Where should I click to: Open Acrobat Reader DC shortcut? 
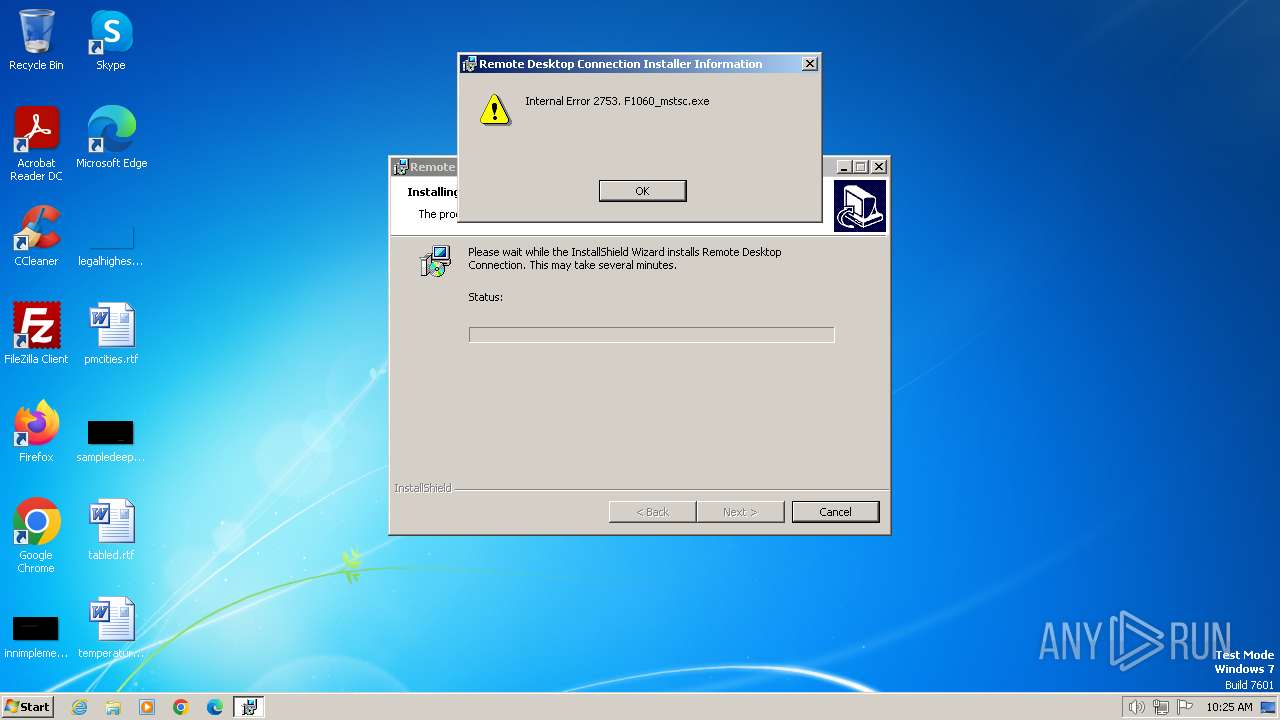(x=36, y=144)
